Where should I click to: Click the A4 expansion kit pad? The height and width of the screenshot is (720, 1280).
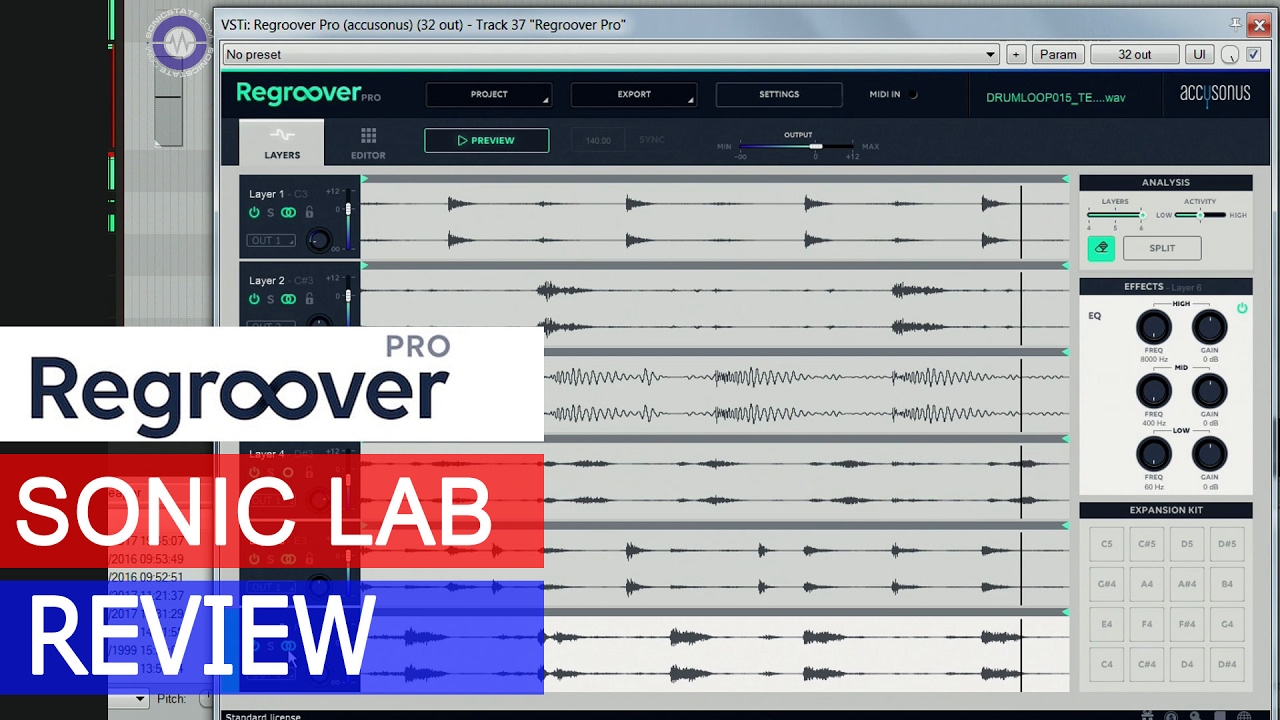point(1147,584)
